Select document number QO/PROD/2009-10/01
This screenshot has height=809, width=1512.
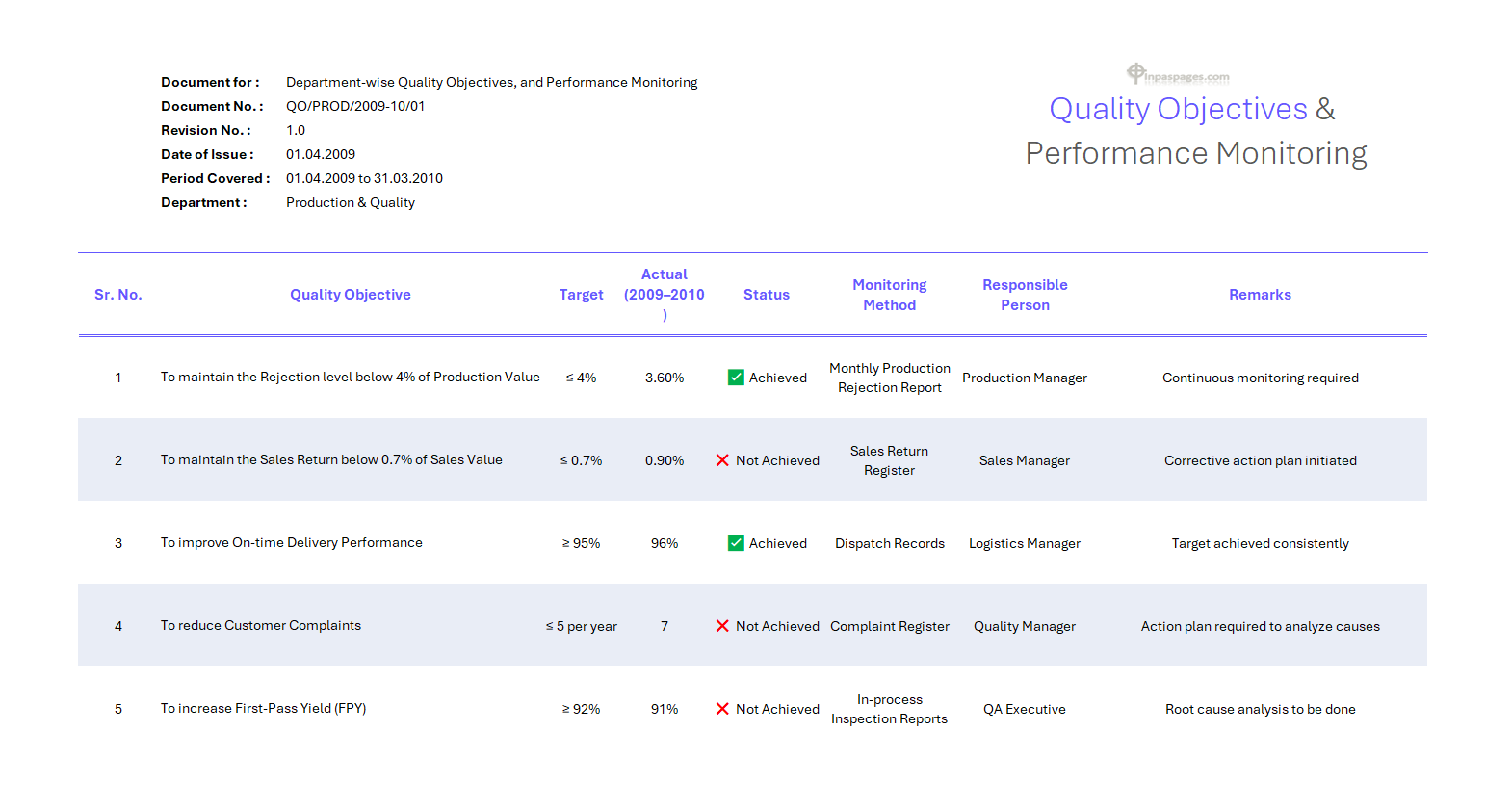pos(355,106)
